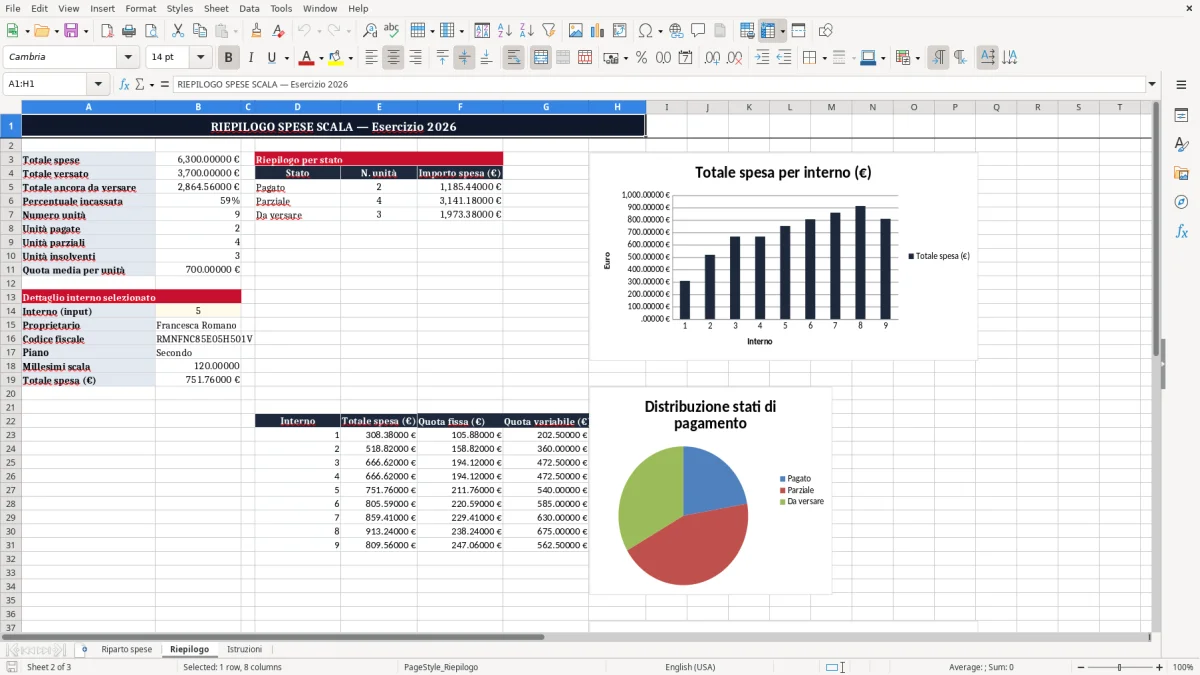Image resolution: width=1200 pixels, height=675 pixels.
Task: Click the zoom slider in status bar
Action: (1119, 667)
